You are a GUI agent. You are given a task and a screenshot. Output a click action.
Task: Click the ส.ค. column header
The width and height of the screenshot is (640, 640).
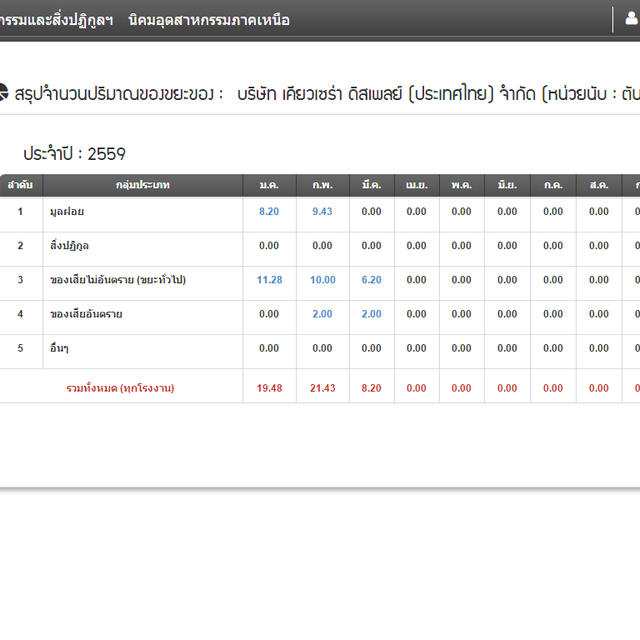[599, 185]
